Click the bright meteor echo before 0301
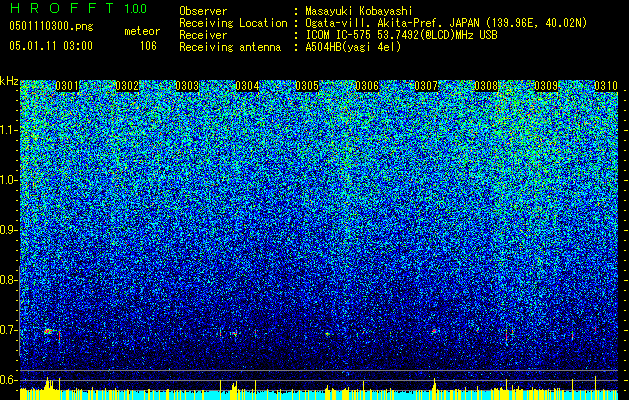The image size is (629, 400). [x=48, y=331]
